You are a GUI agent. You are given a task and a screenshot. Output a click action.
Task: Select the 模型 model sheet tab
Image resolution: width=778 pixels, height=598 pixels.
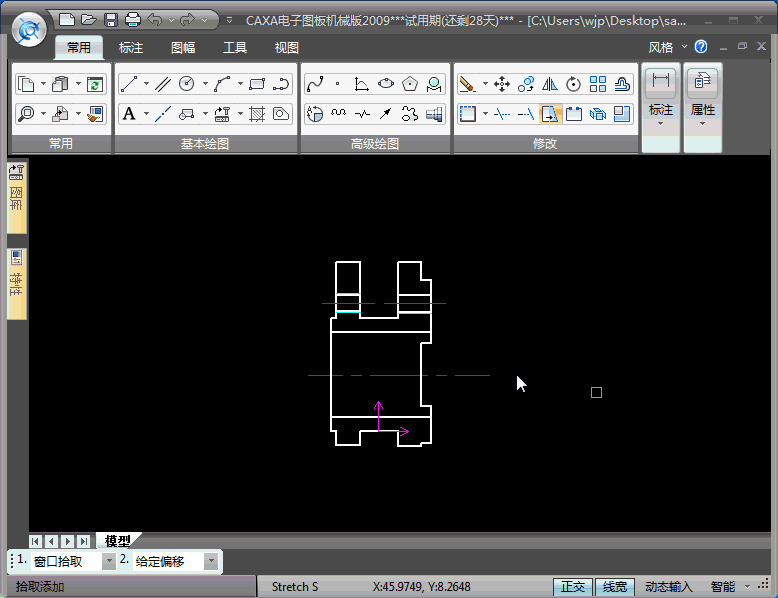click(117, 541)
